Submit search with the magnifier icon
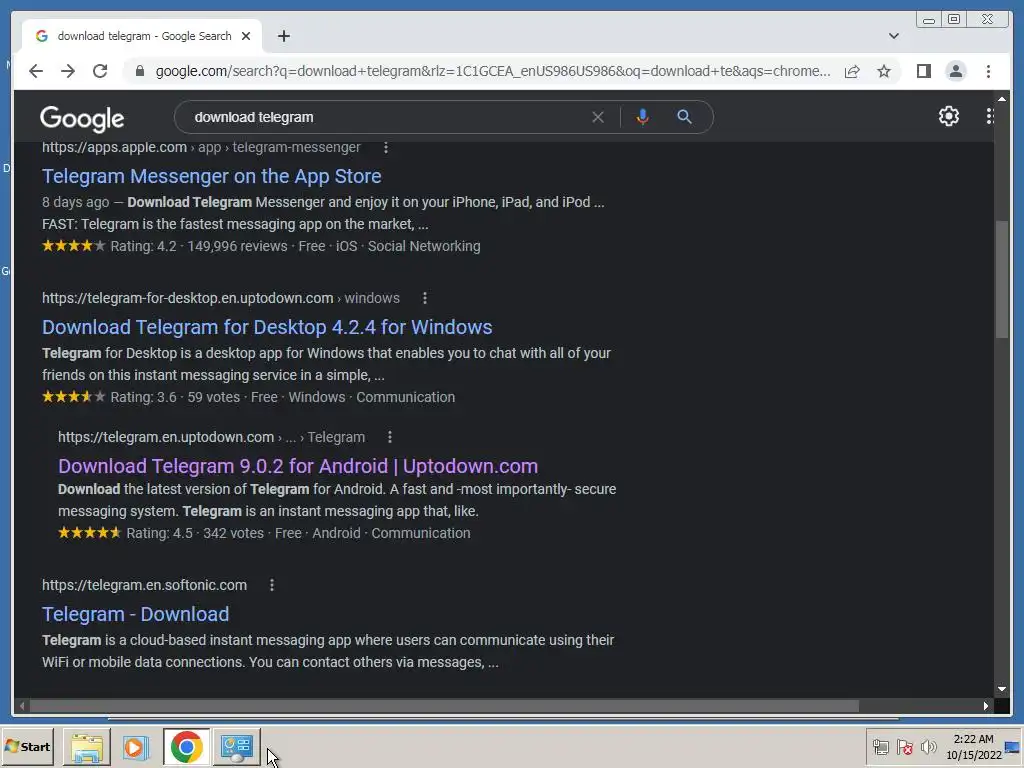Screen dimensions: 1024x768 pyautogui.click(x=684, y=117)
